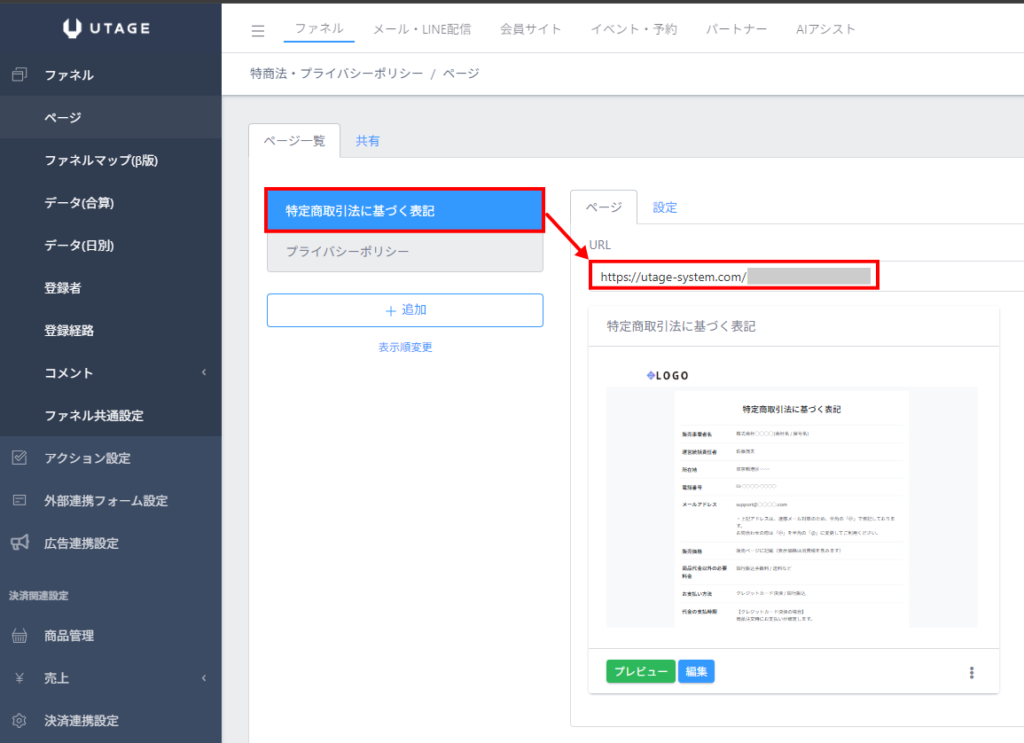Open メール・LINE配信 in top menu
This screenshot has height=743, width=1024.
(421, 29)
